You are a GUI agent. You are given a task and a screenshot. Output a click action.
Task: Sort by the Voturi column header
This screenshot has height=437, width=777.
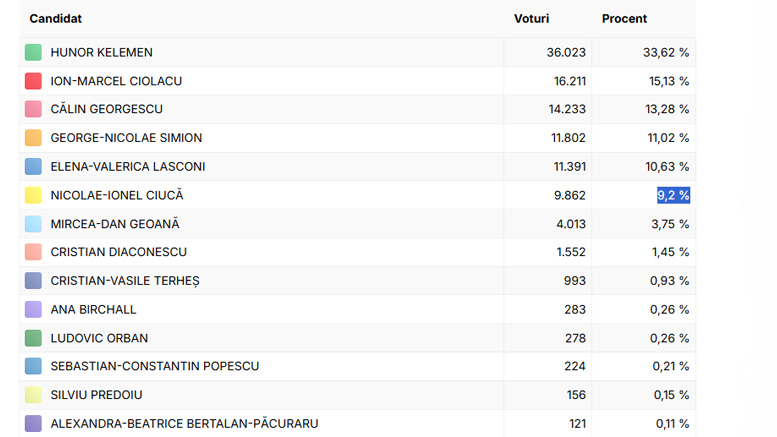531,19
